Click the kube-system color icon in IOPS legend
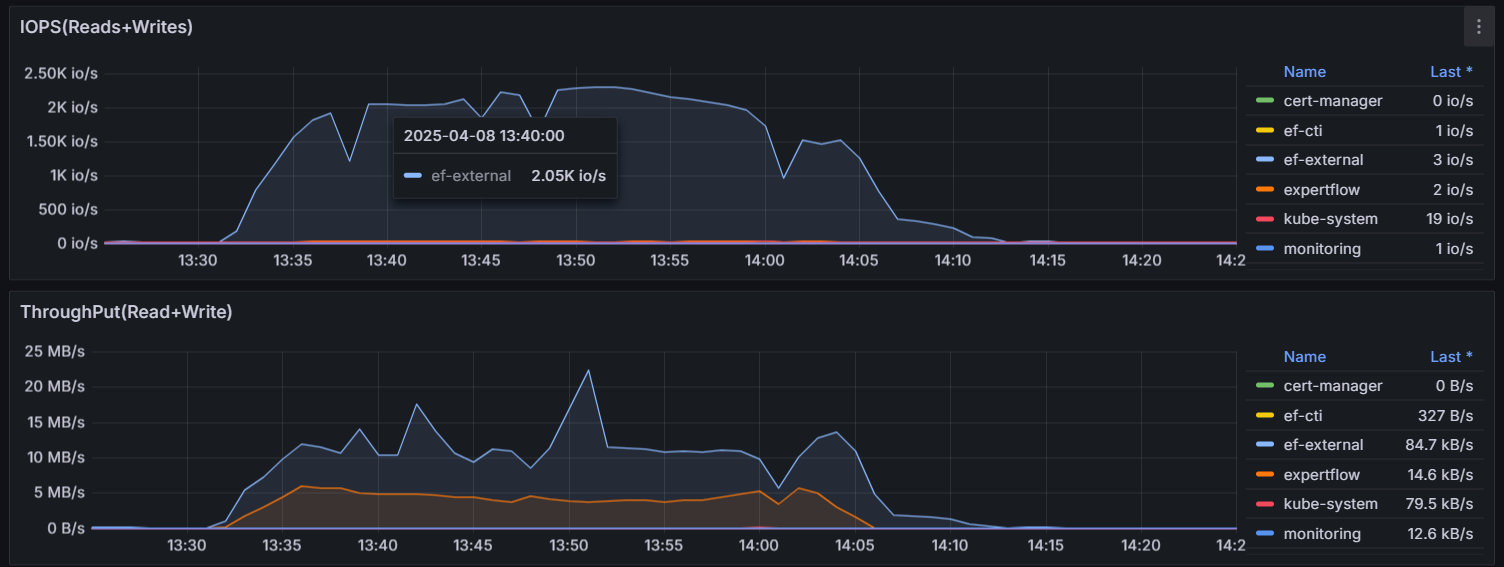The width and height of the screenshot is (1504, 567). point(1265,219)
